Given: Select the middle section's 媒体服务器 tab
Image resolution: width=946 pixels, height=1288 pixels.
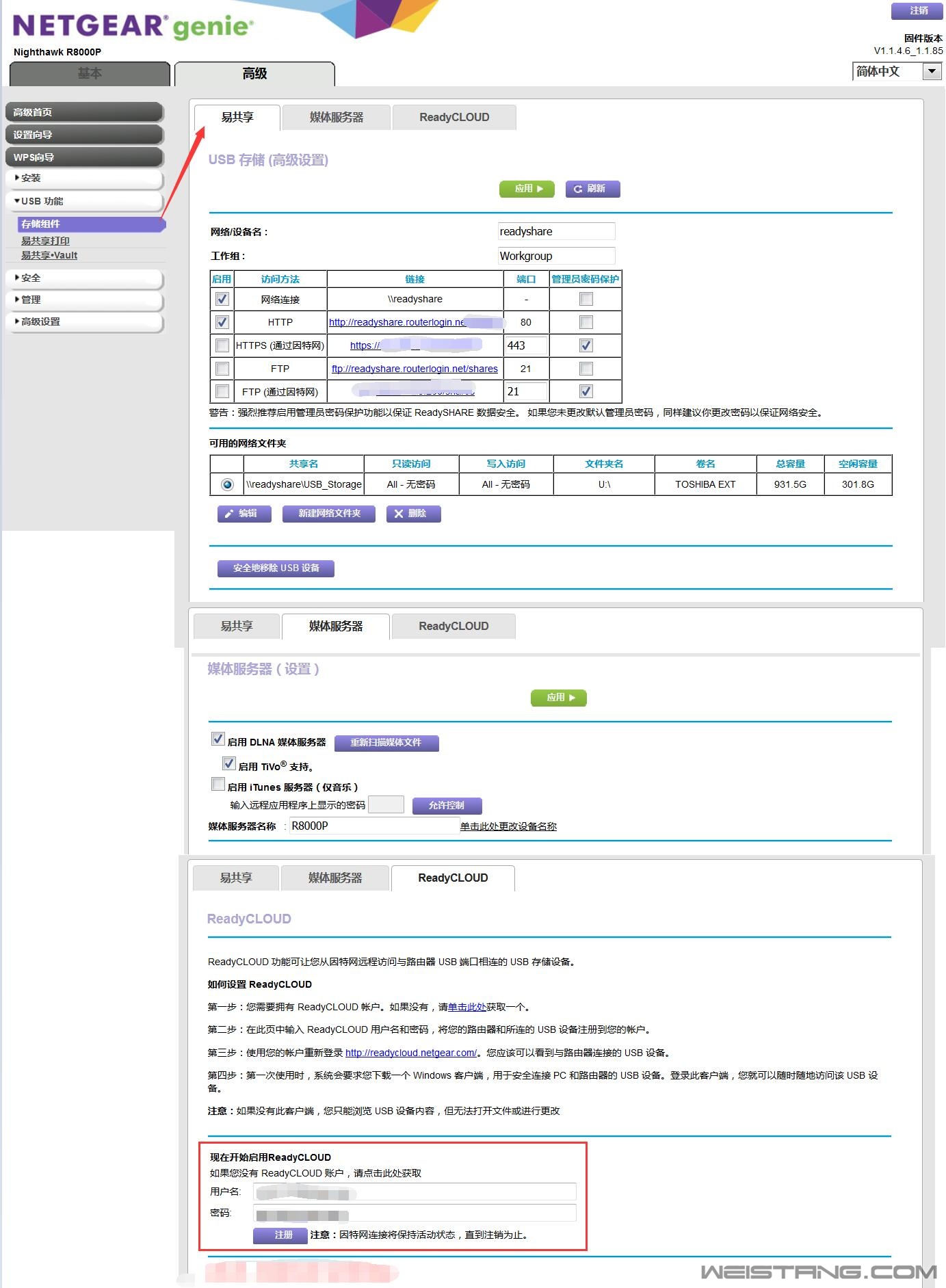Looking at the screenshot, I should coord(336,627).
